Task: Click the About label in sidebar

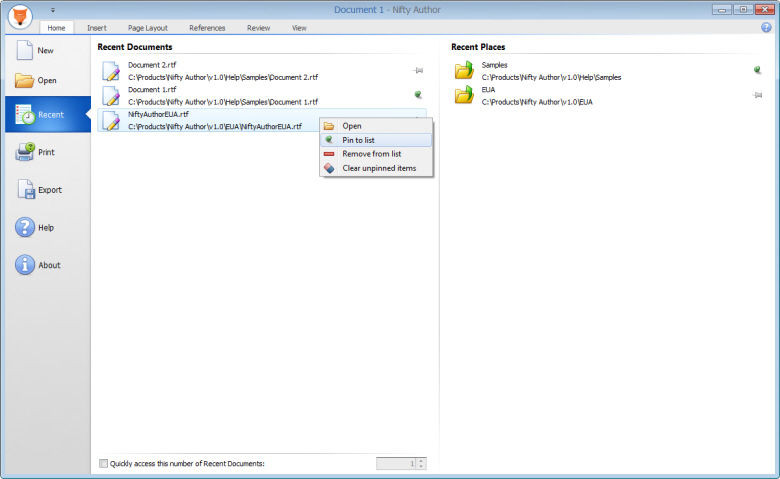Action: click(49, 266)
